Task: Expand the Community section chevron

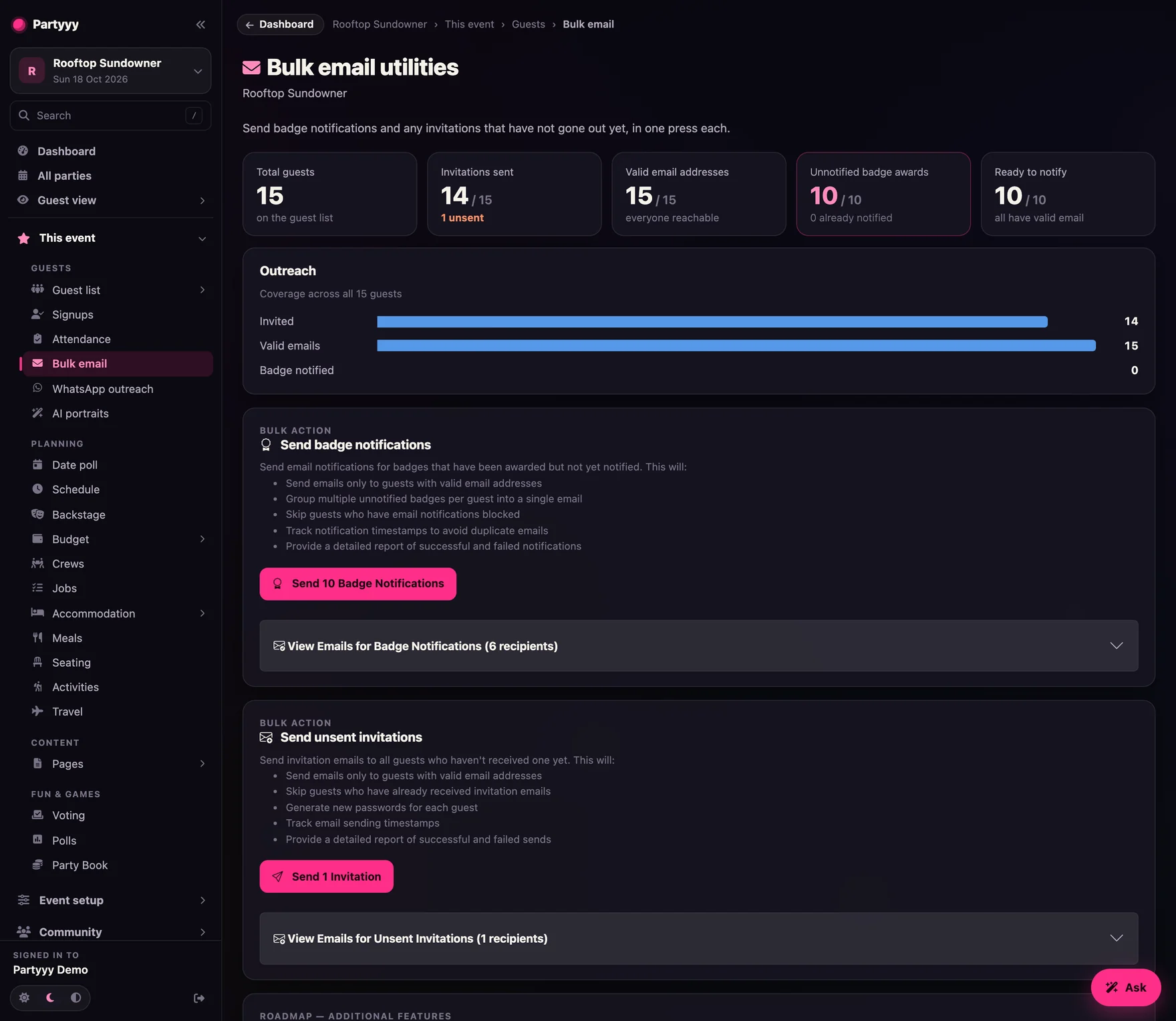Action: click(202, 932)
